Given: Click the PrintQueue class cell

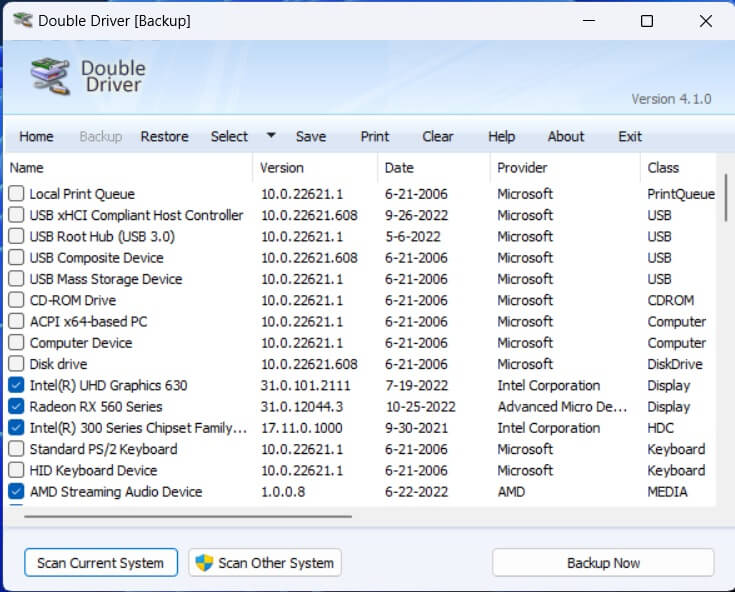Looking at the screenshot, I should pyautogui.click(x=681, y=194).
